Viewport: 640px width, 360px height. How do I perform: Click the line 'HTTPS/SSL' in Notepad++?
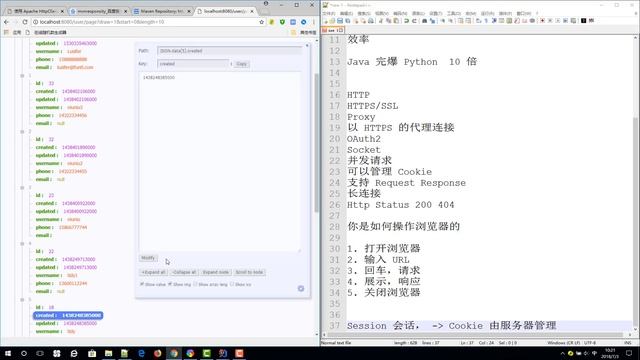click(372, 106)
